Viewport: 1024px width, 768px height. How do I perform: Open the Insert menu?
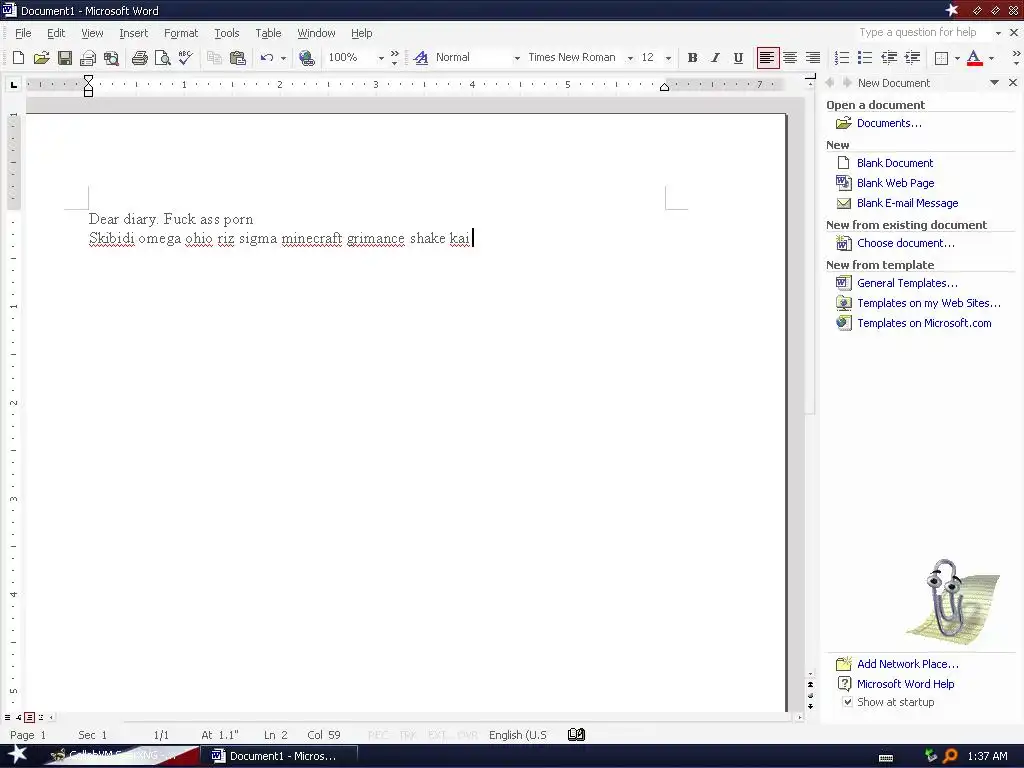(x=133, y=33)
